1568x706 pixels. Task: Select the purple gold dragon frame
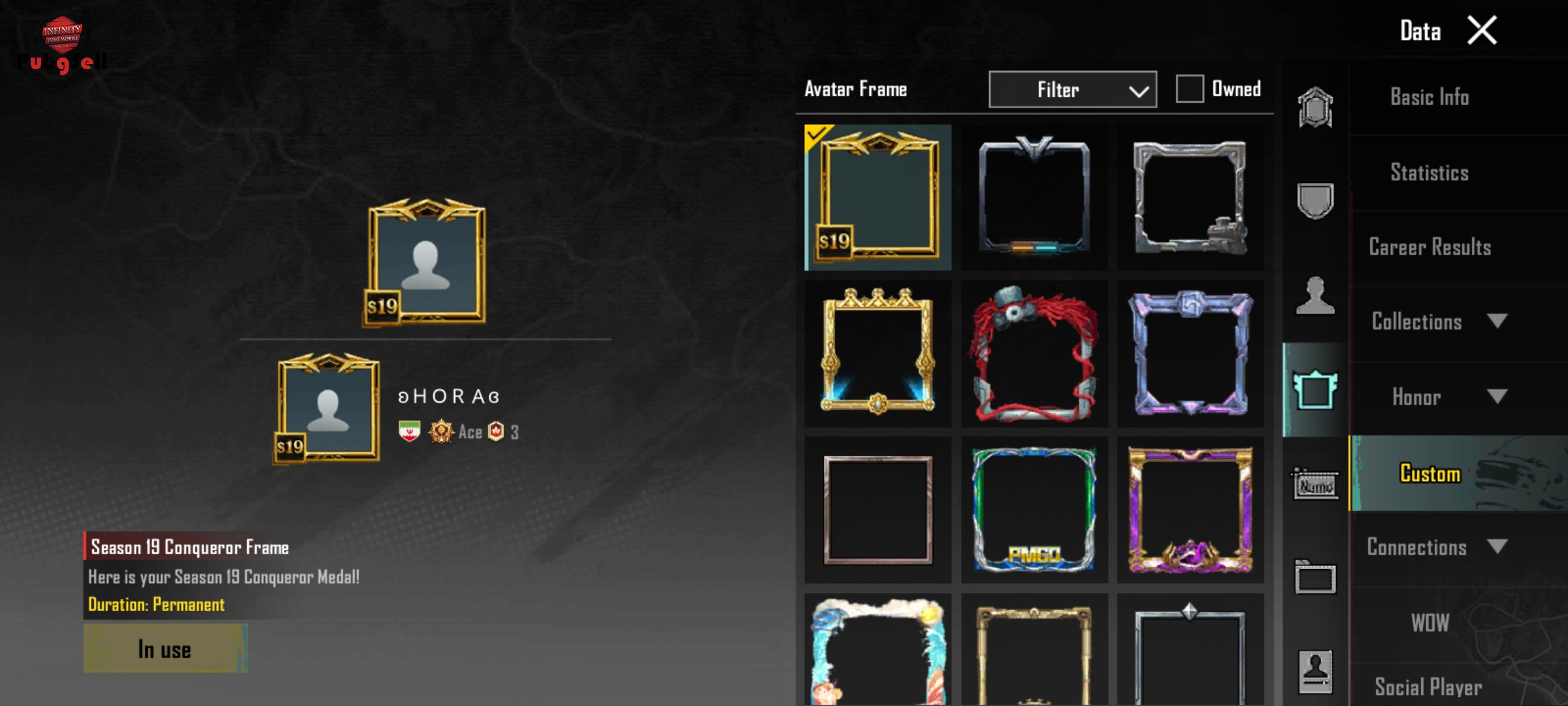coord(1190,510)
